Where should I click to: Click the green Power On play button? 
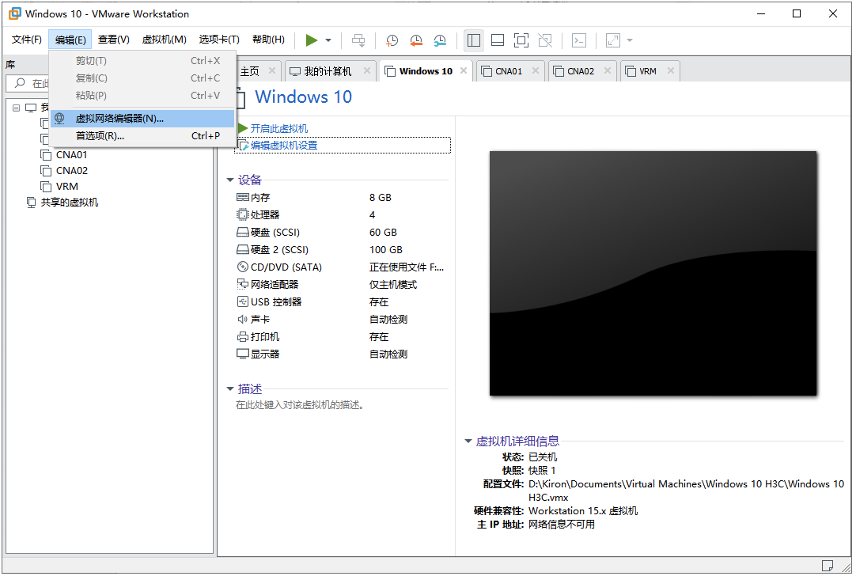coord(311,40)
